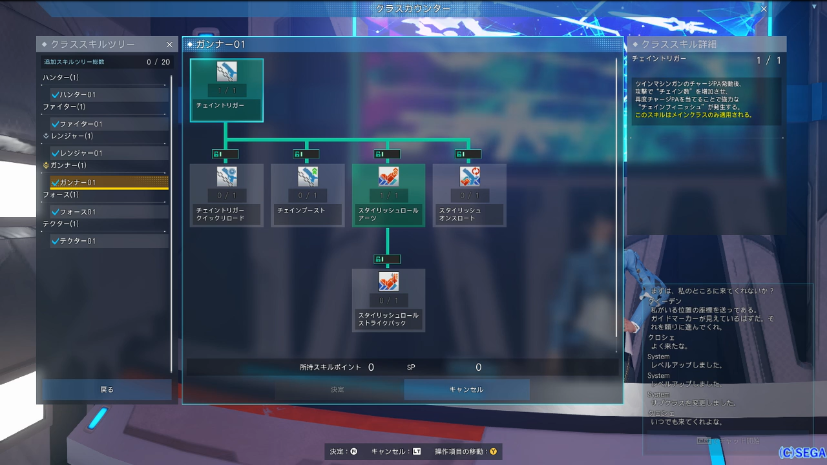Viewport: 827px width, 465px height.
Task: Toggle checkmark on テクター01 tree
Action: [55, 241]
